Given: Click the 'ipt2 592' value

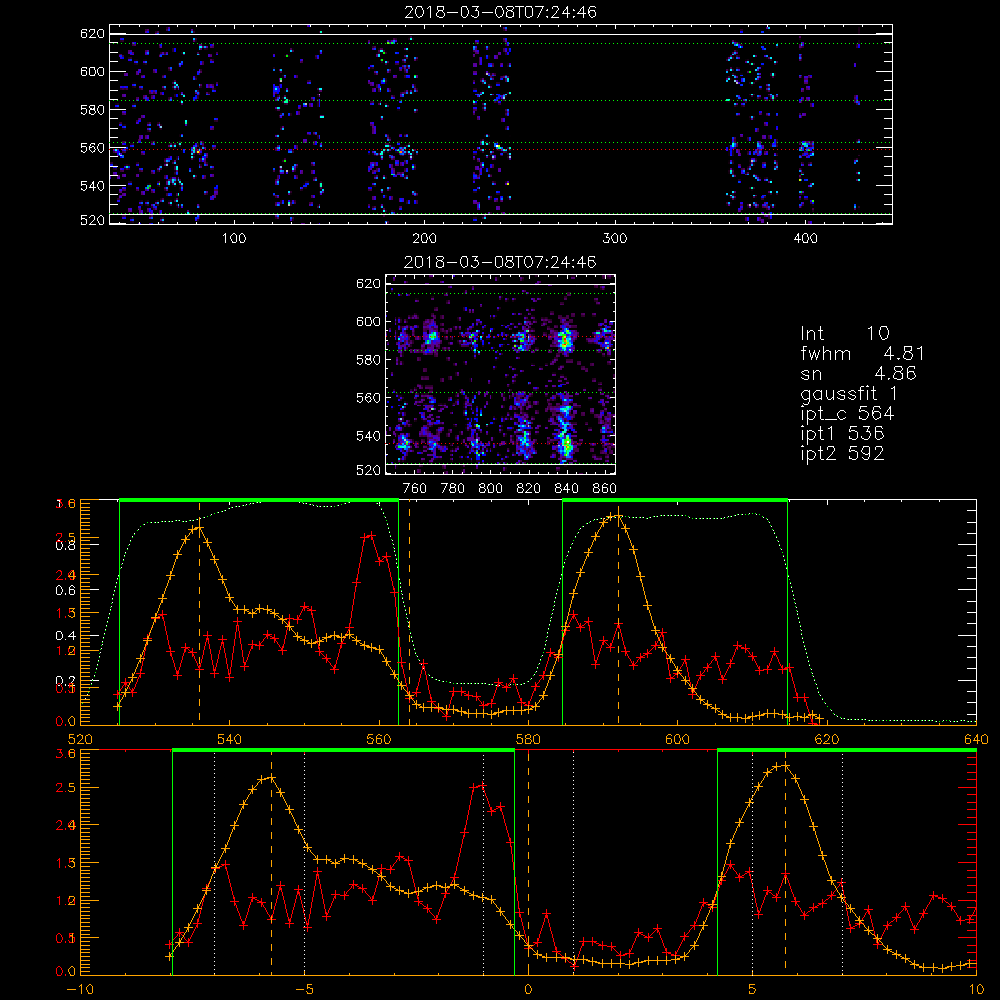Looking at the screenshot, I should pos(842,453).
